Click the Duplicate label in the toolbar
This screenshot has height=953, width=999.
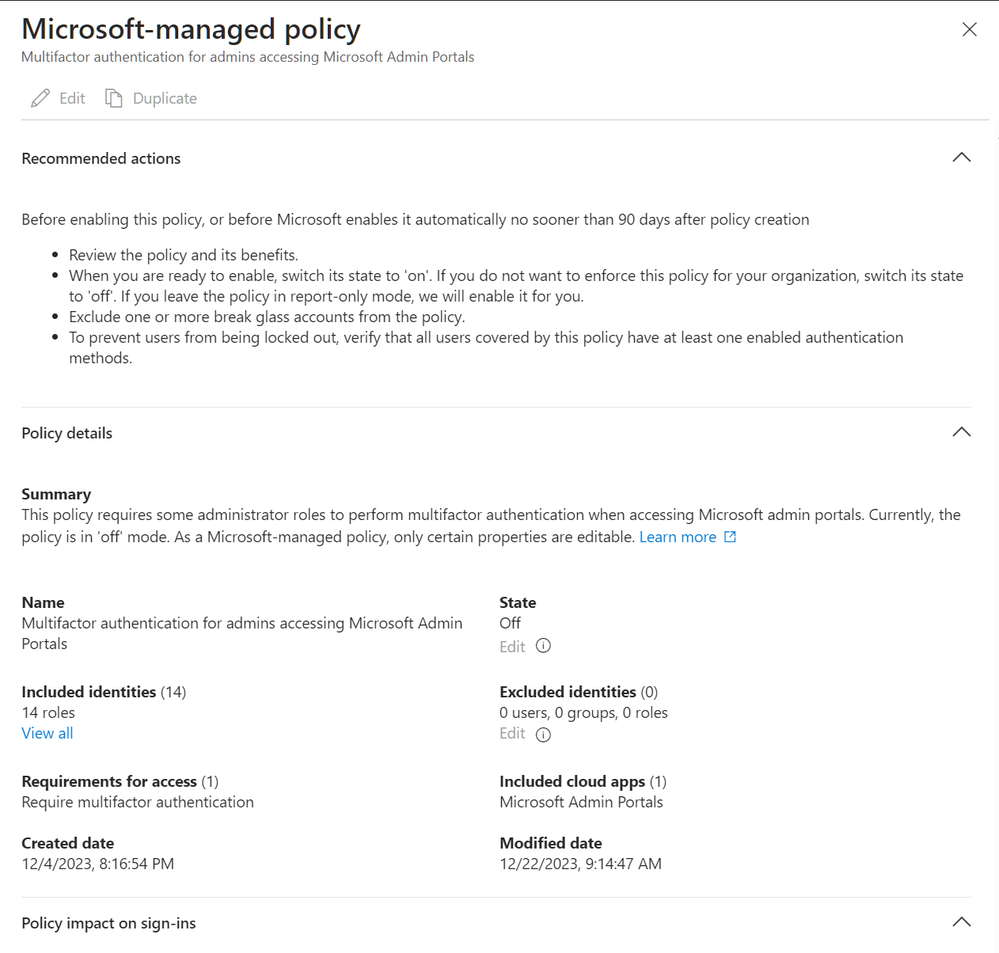coord(165,98)
